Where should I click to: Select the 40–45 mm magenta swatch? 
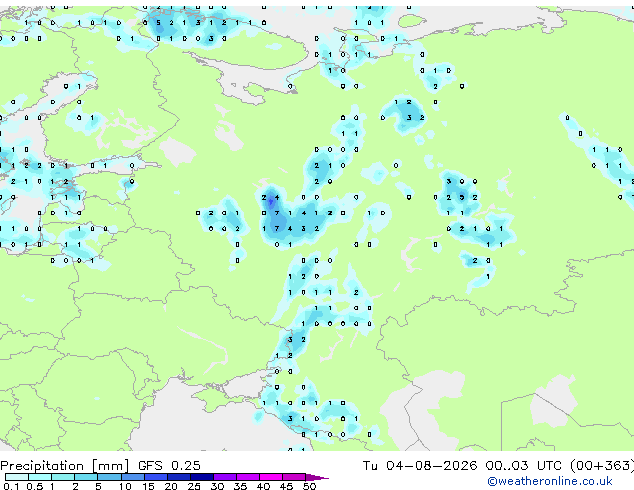tap(271, 477)
